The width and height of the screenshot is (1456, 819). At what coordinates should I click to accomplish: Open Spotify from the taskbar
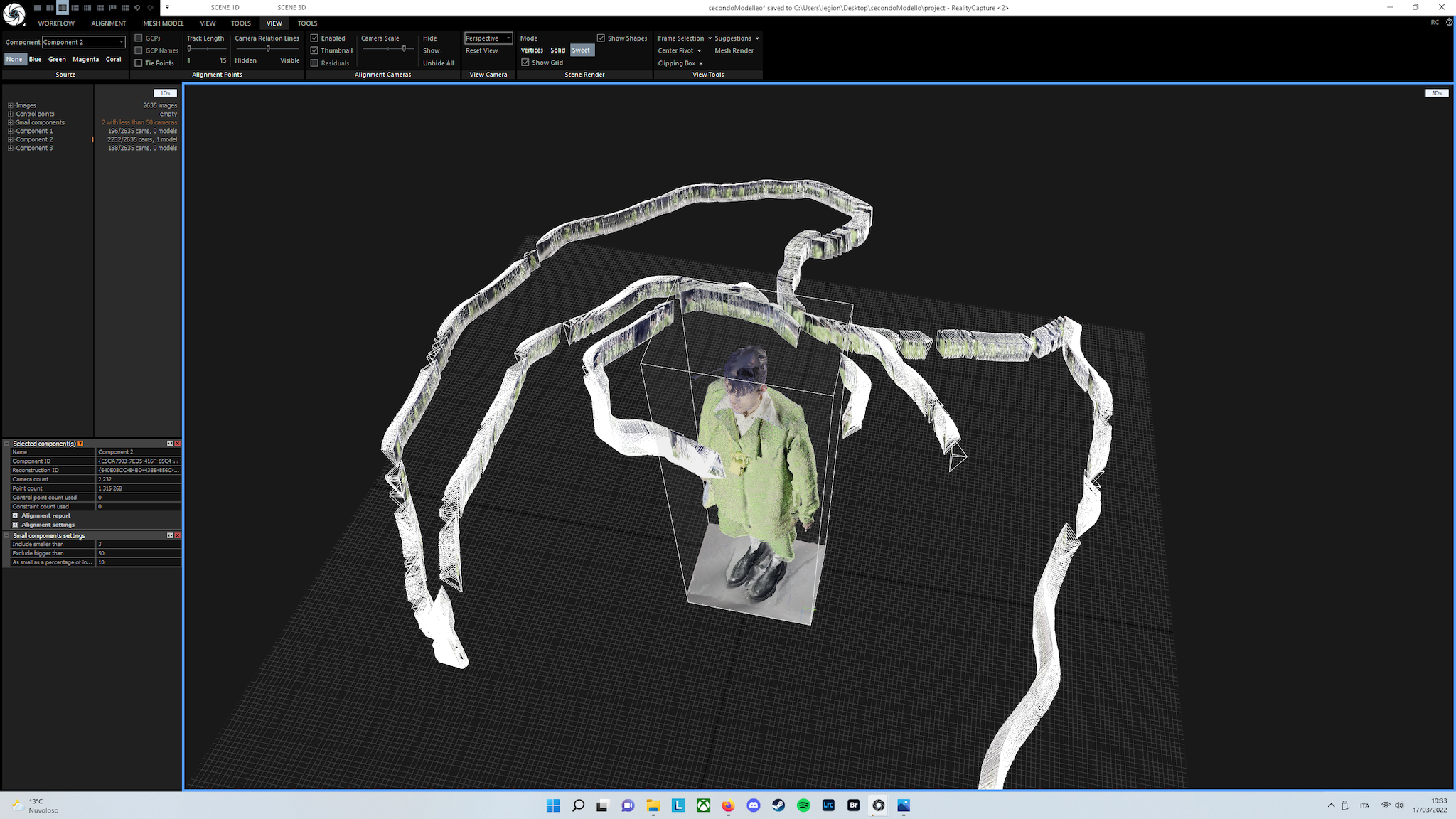[x=803, y=805]
